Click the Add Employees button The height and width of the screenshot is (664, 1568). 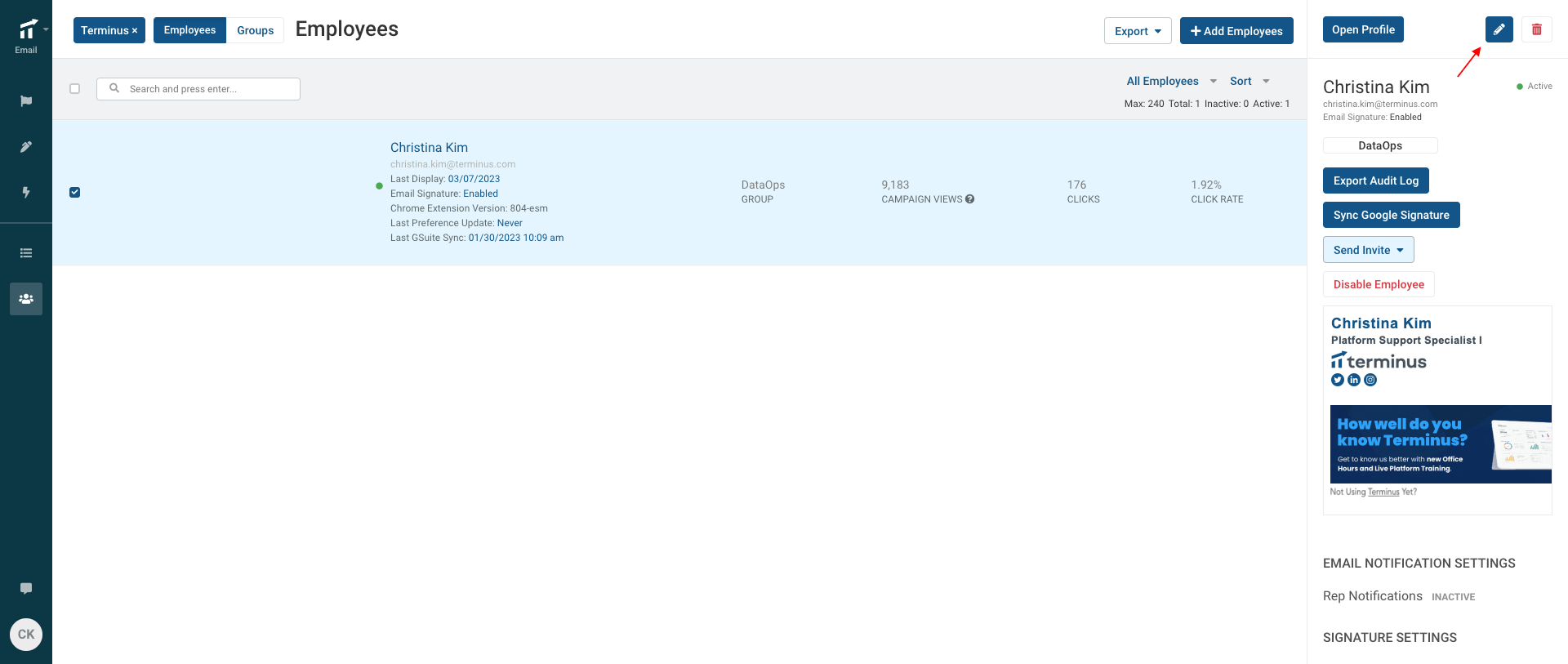point(1236,31)
